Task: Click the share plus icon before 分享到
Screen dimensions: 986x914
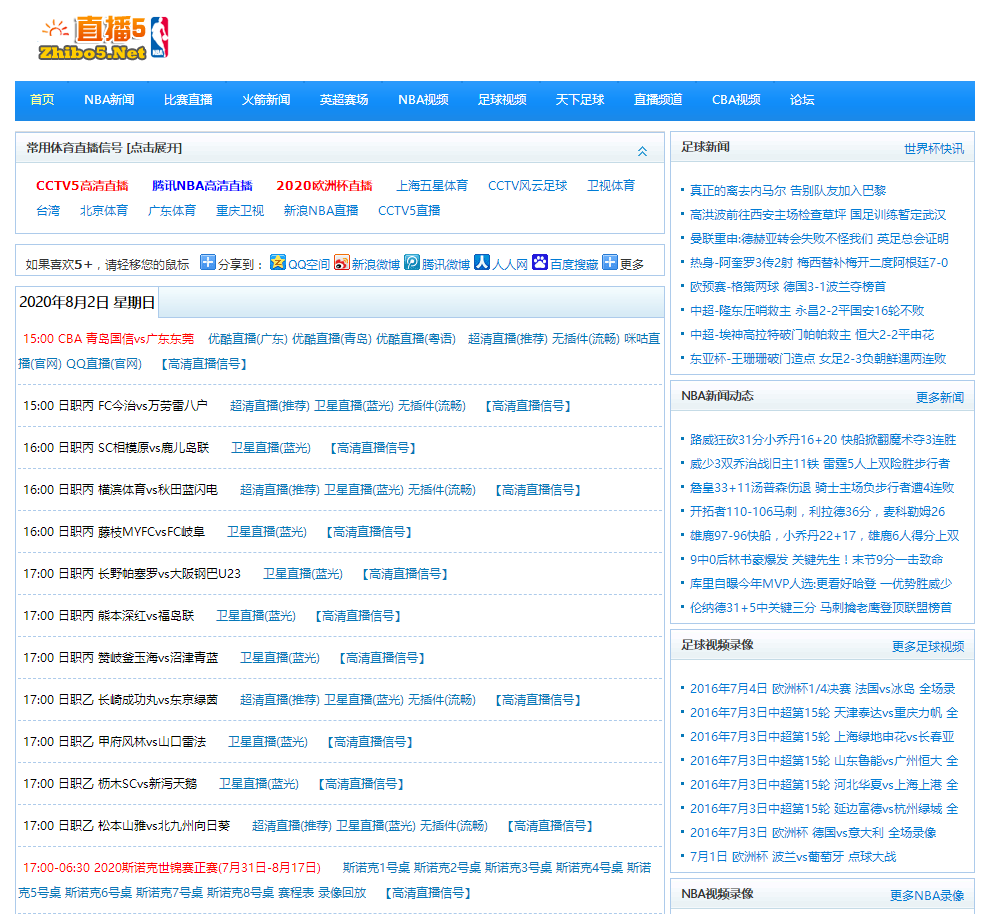Action: 208,262
